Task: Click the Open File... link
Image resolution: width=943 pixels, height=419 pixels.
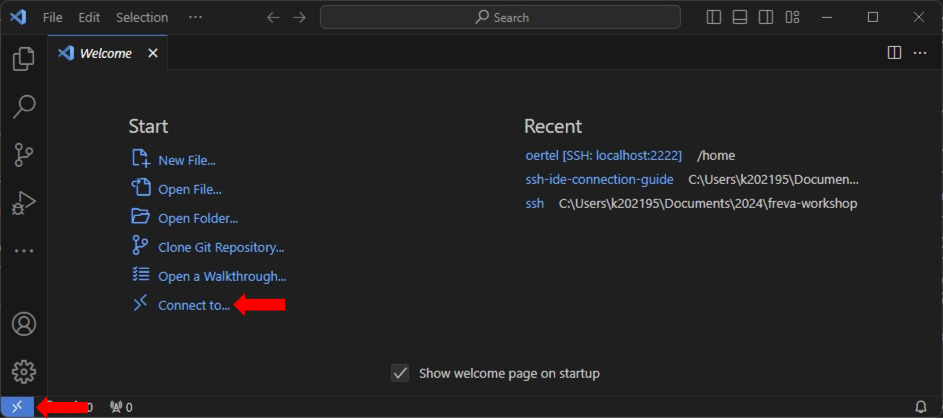Action: click(190, 189)
